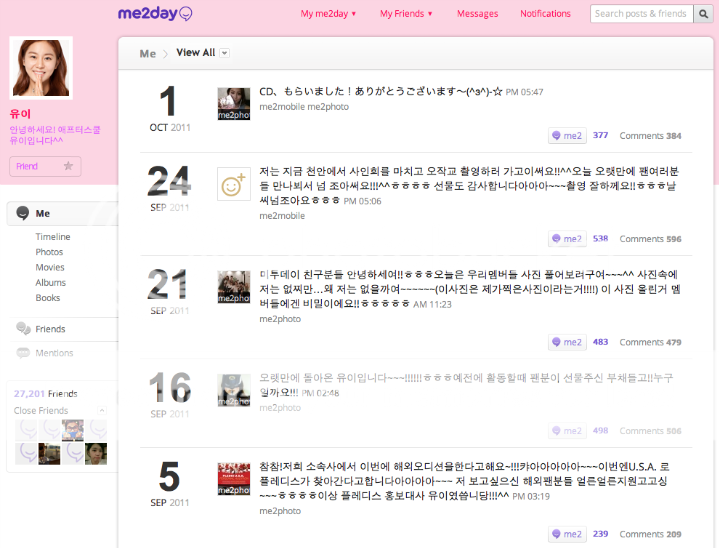Click the me2day logo
The width and height of the screenshot is (719, 548).
pyautogui.click(x=155, y=13)
